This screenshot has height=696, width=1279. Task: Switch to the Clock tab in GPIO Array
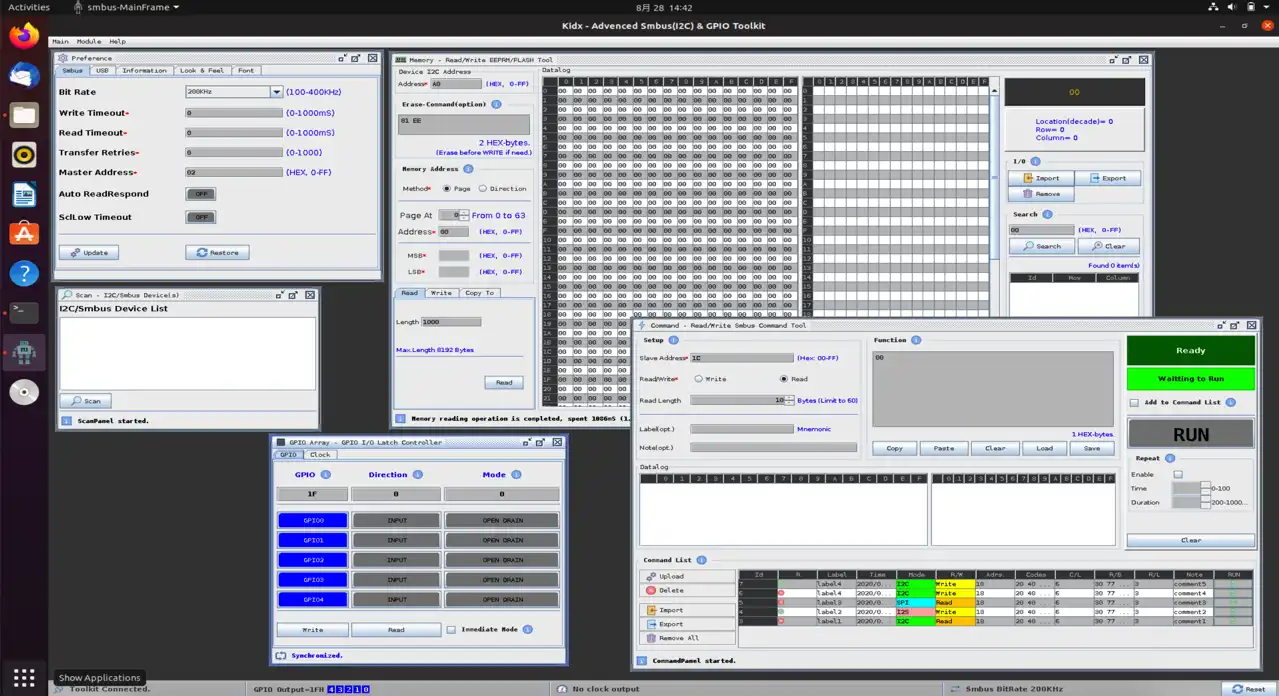(x=319, y=455)
